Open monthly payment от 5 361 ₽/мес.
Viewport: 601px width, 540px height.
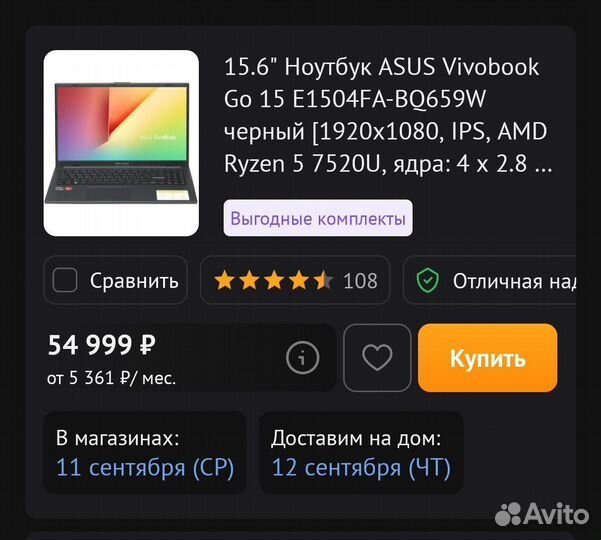click(x=112, y=378)
